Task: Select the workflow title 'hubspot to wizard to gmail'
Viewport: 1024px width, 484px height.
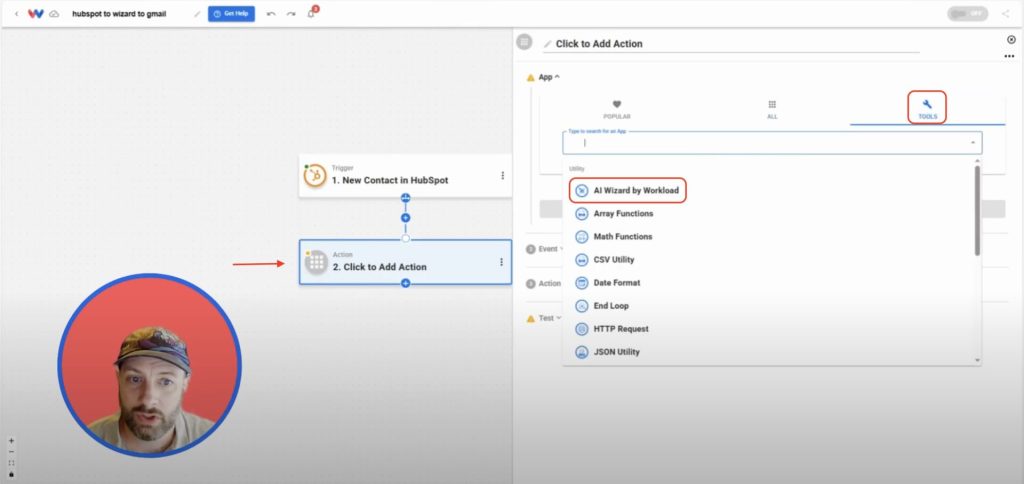Action: pyautogui.click(x=119, y=14)
